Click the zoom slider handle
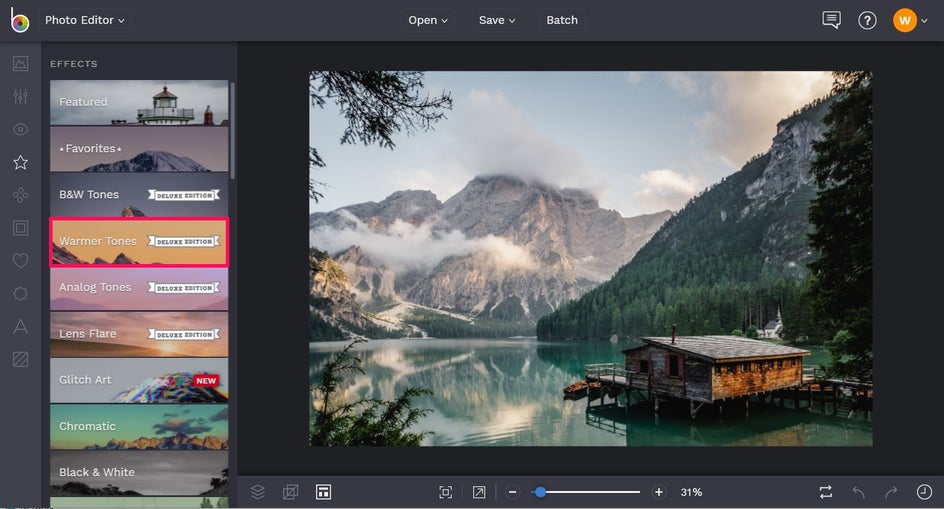The height and width of the screenshot is (509, 944). coord(540,492)
